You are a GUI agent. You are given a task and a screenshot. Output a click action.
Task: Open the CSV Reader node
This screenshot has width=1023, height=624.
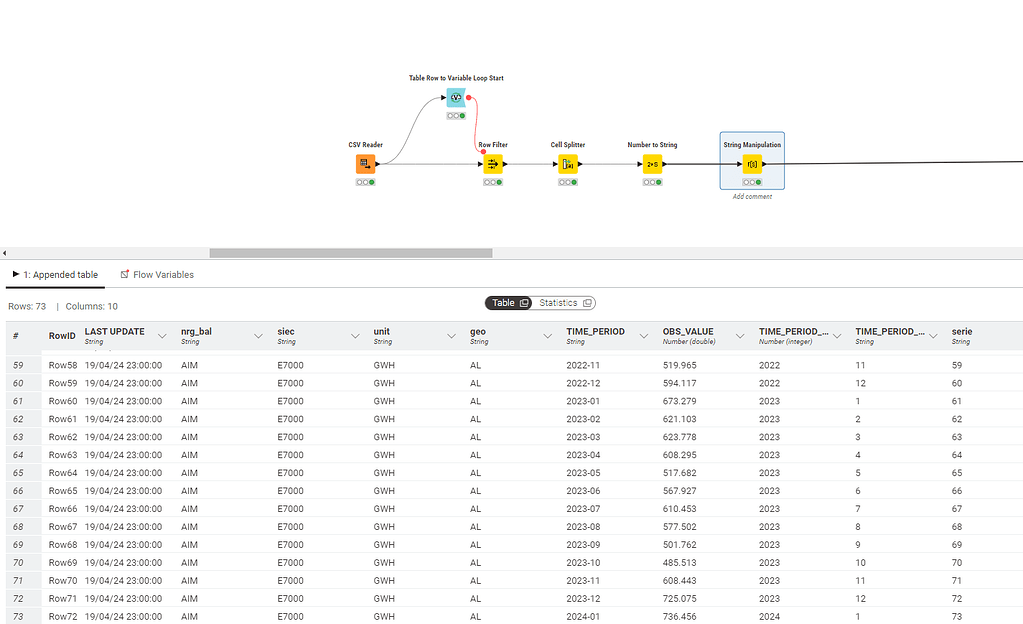click(x=365, y=163)
